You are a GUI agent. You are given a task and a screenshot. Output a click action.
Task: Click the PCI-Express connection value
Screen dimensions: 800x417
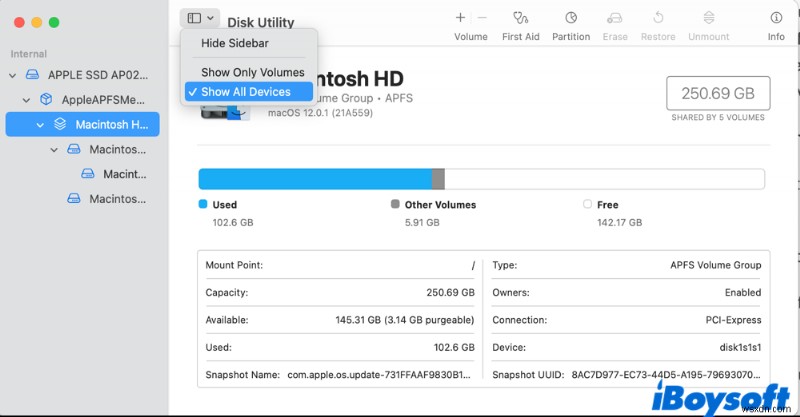pos(733,320)
